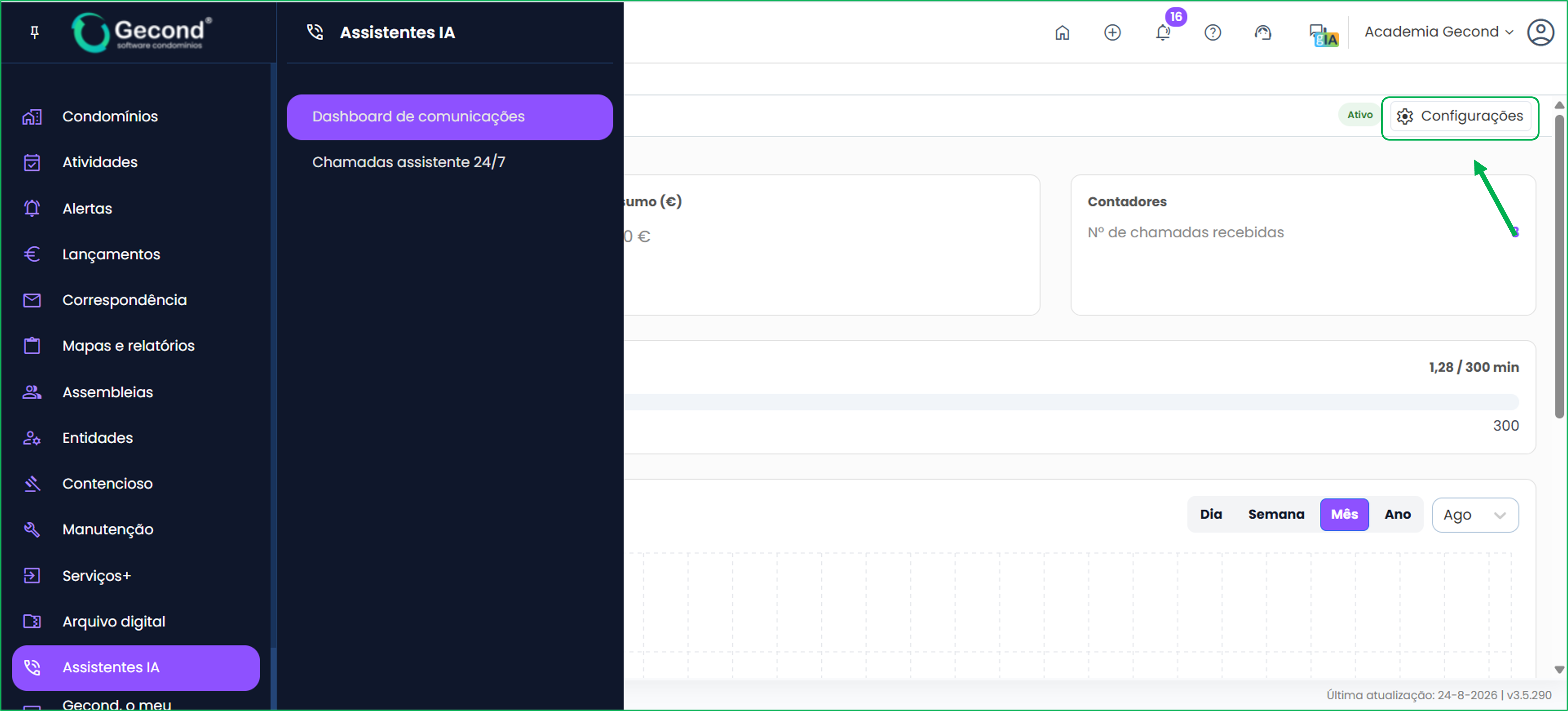Open the Assembleias menu
This screenshot has width=1568, height=711.
coord(136,392)
